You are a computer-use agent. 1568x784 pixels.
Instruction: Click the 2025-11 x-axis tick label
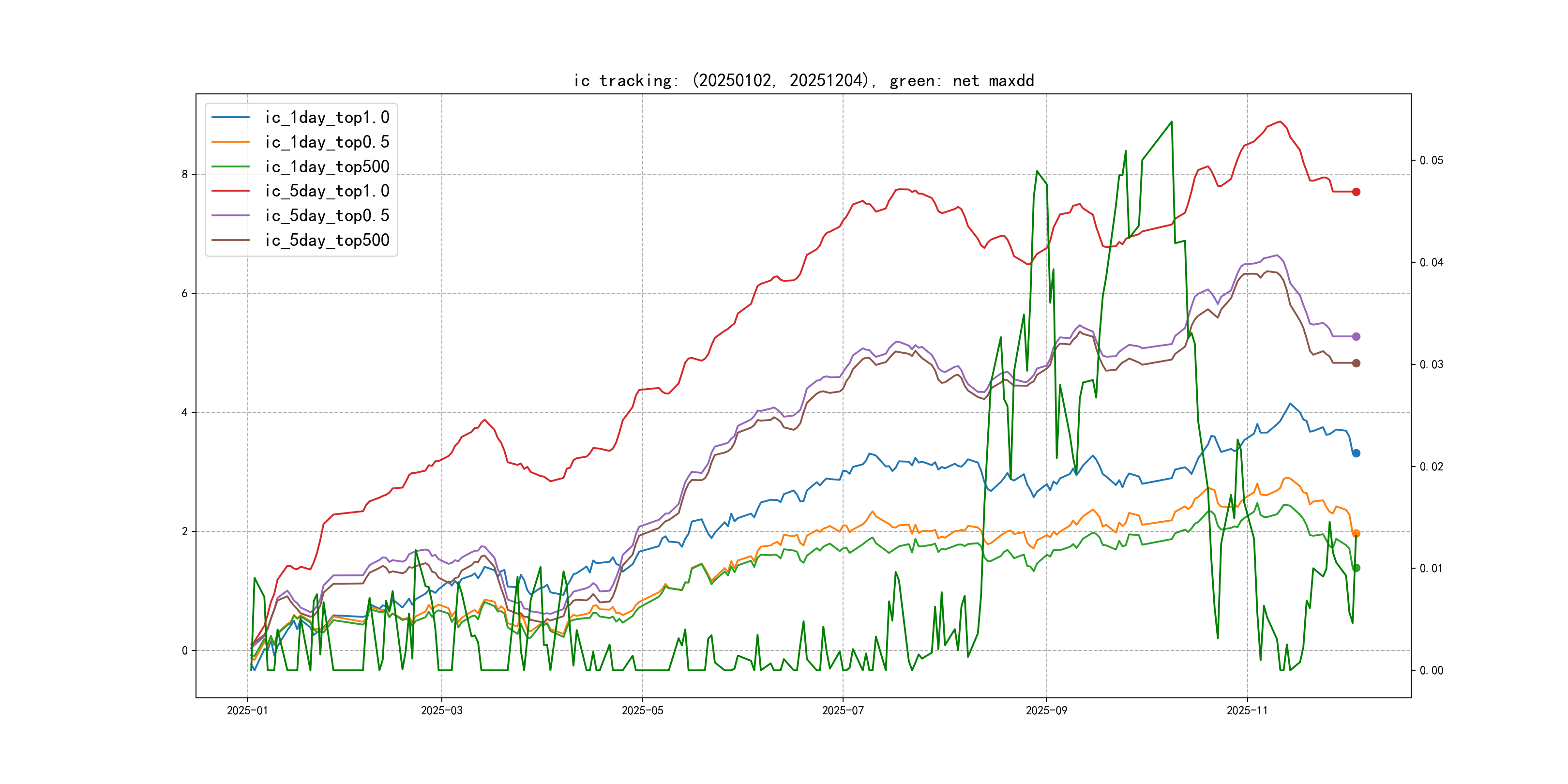click(x=1247, y=710)
